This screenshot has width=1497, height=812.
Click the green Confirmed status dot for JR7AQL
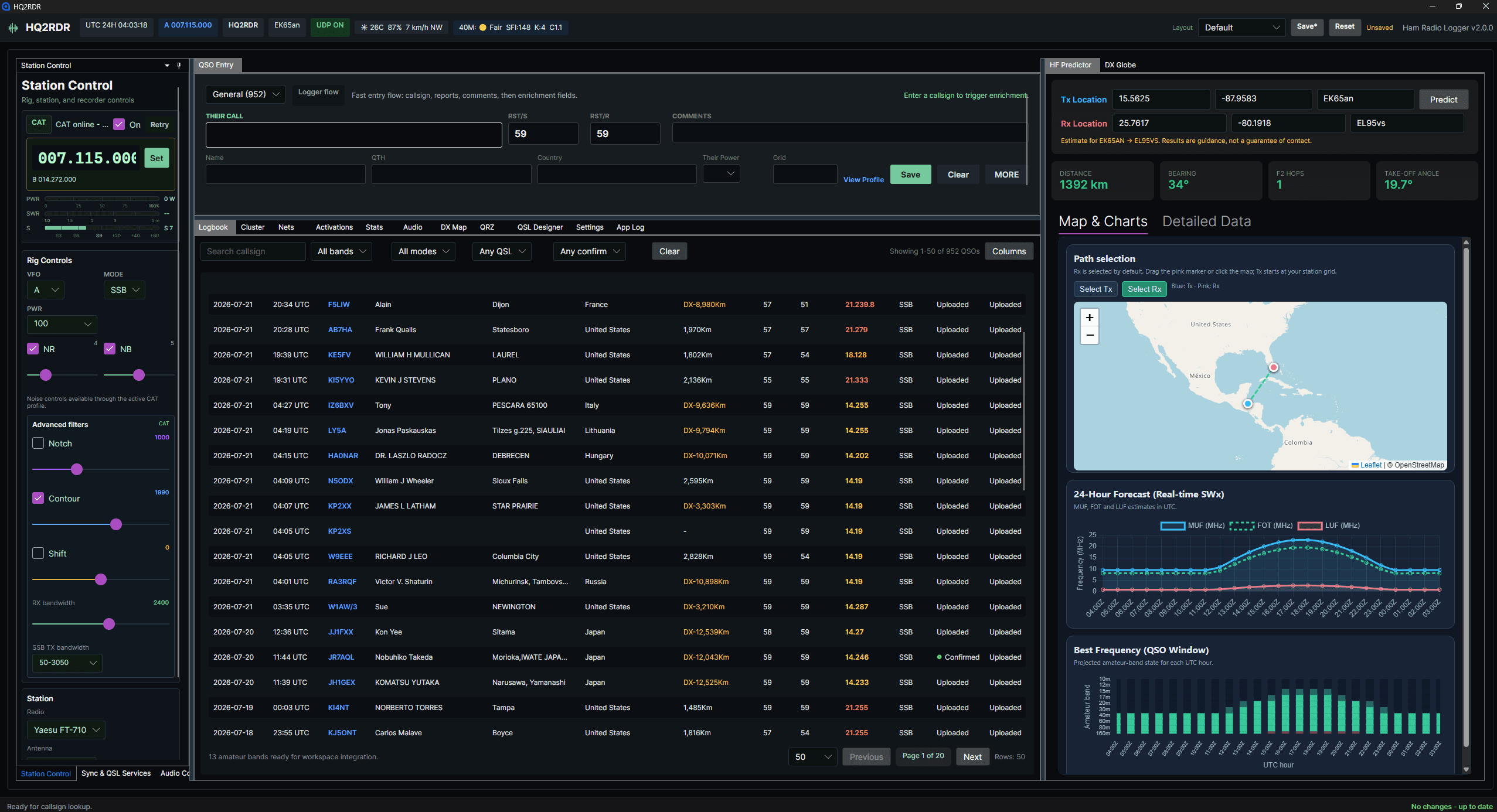pos(940,657)
